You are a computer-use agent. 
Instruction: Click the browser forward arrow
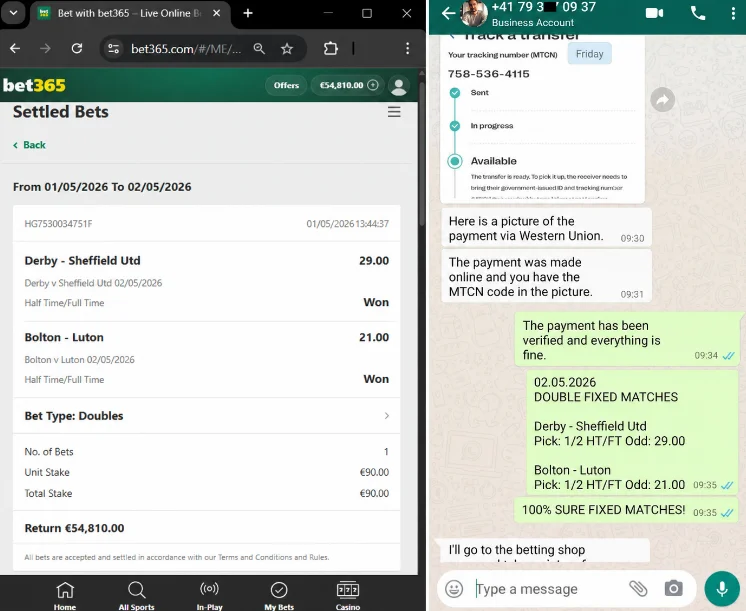click(x=45, y=48)
